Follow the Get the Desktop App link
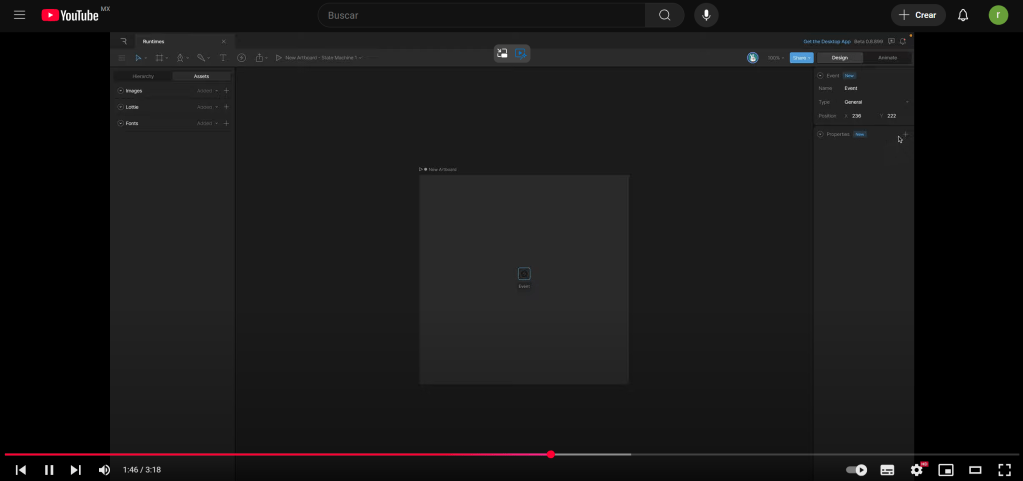 tap(826, 41)
